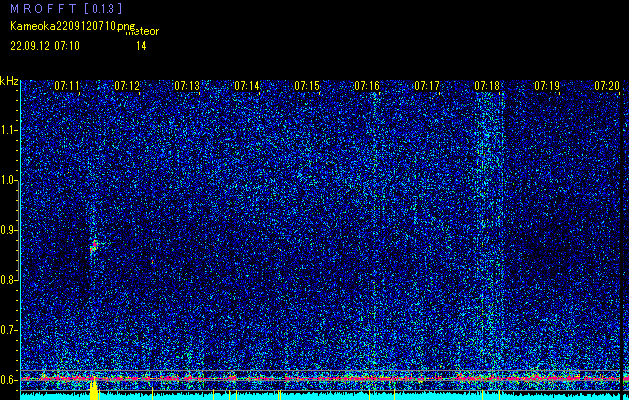Click the meteor count value 14
The width and height of the screenshot is (629, 400).
(x=141, y=46)
